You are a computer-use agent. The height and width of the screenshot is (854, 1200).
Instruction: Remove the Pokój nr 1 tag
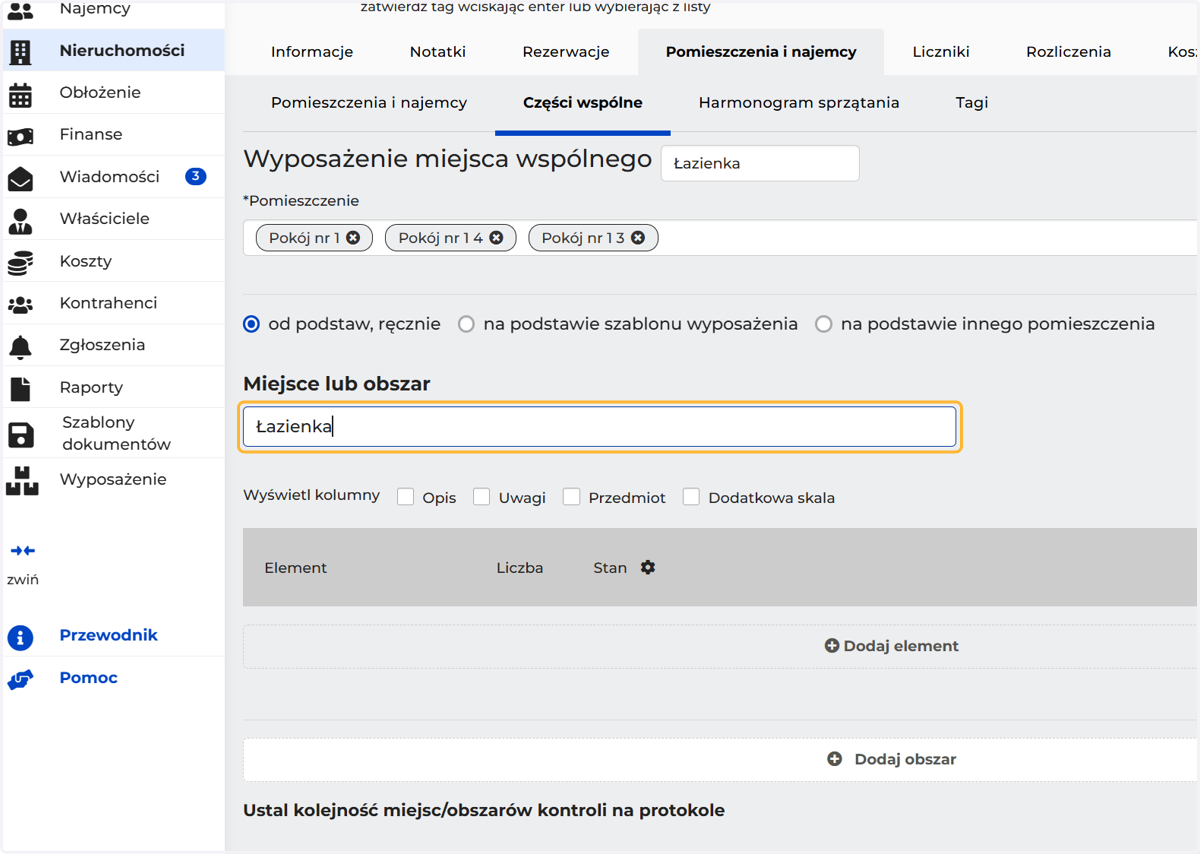pos(353,238)
